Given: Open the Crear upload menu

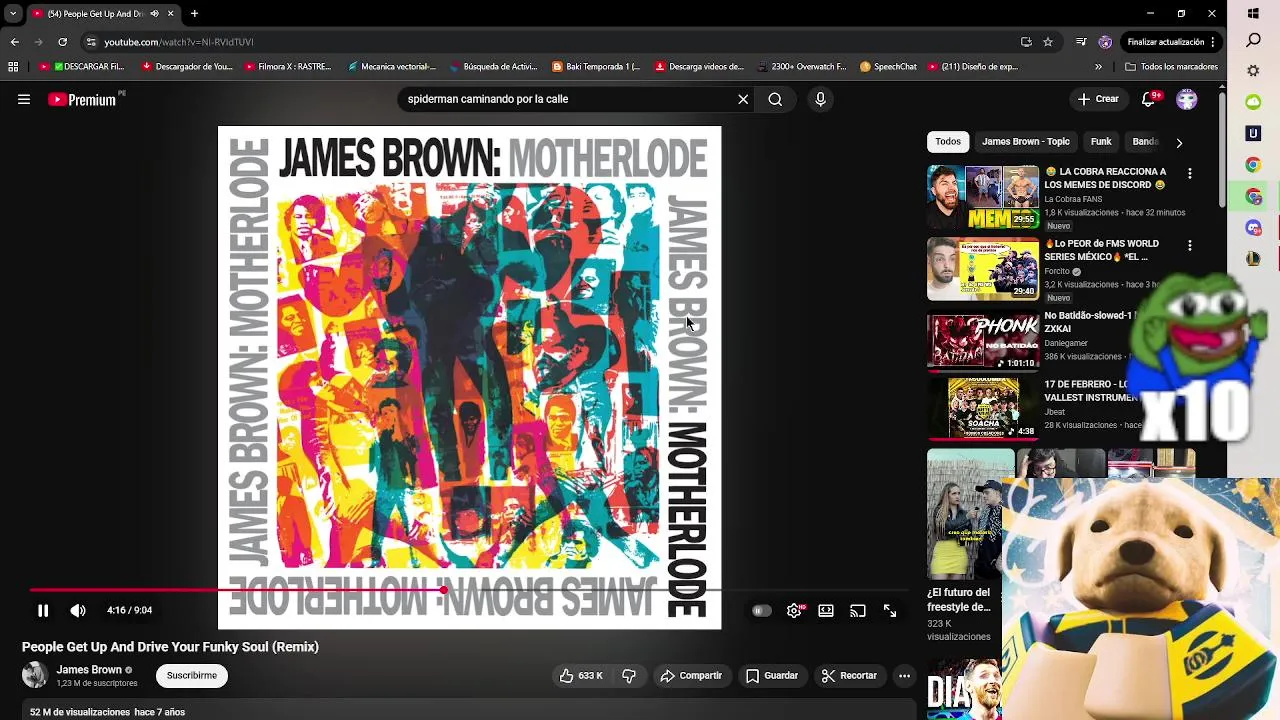Looking at the screenshot, I should (x=1098, y=99).
